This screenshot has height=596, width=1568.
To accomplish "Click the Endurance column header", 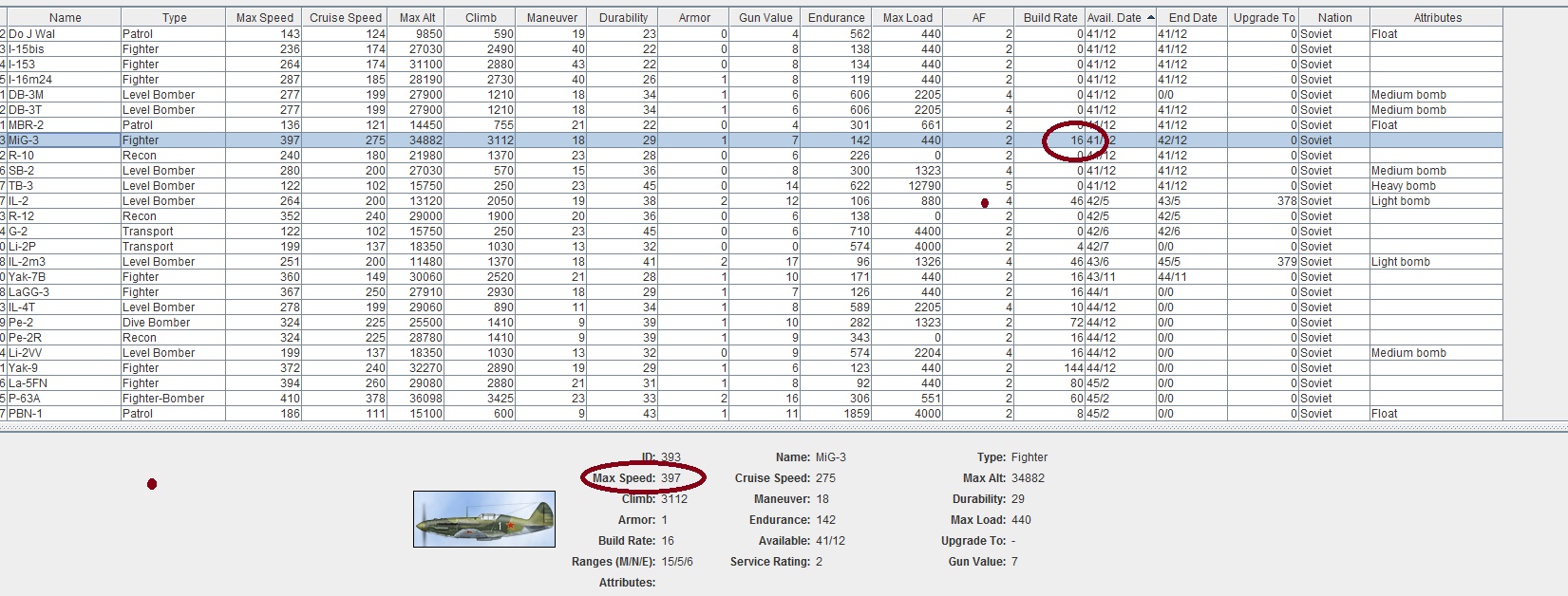I will pos(837,17).
